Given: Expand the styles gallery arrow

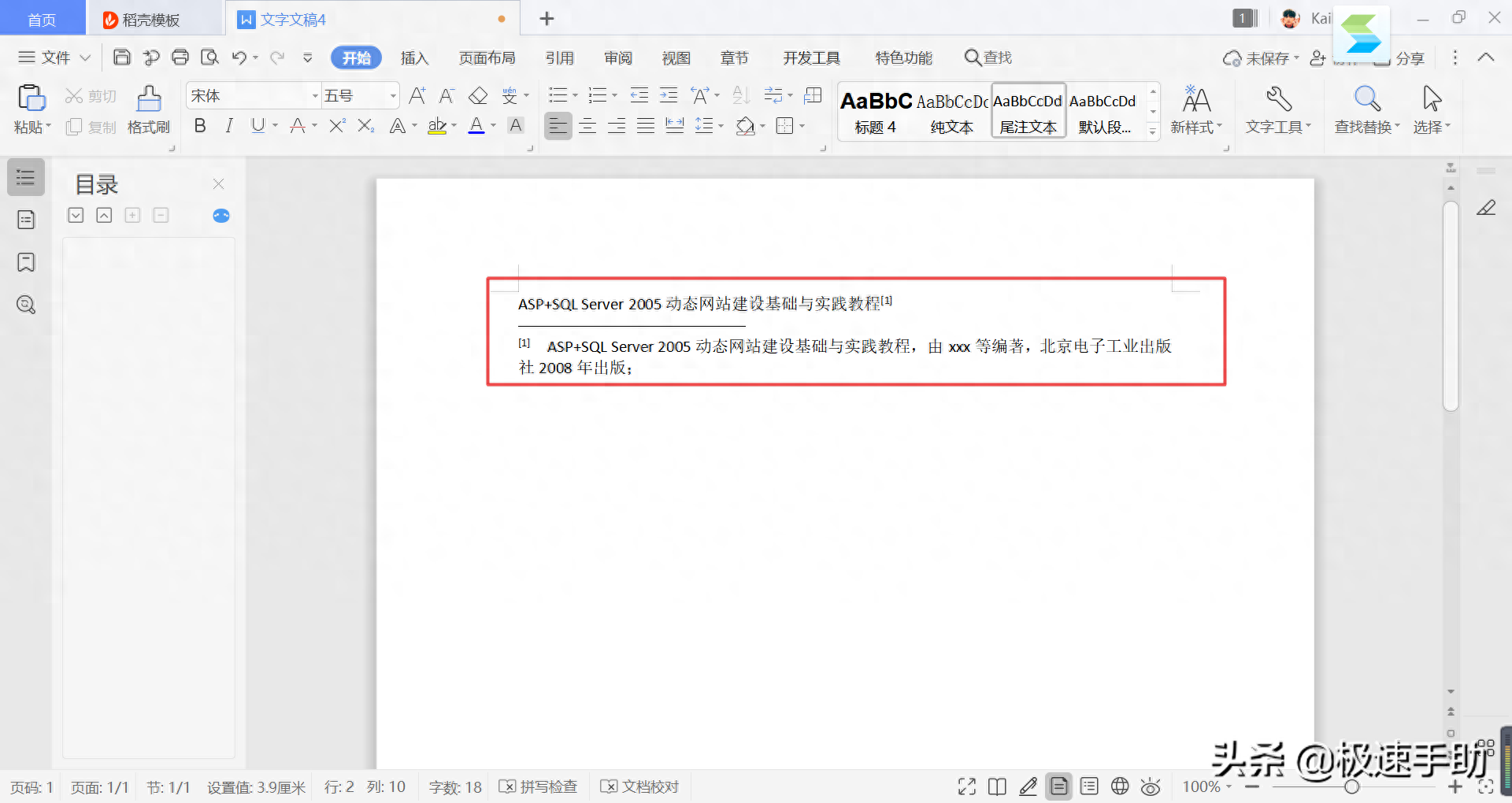Looking at the screenshot, I should point(1153,131).
